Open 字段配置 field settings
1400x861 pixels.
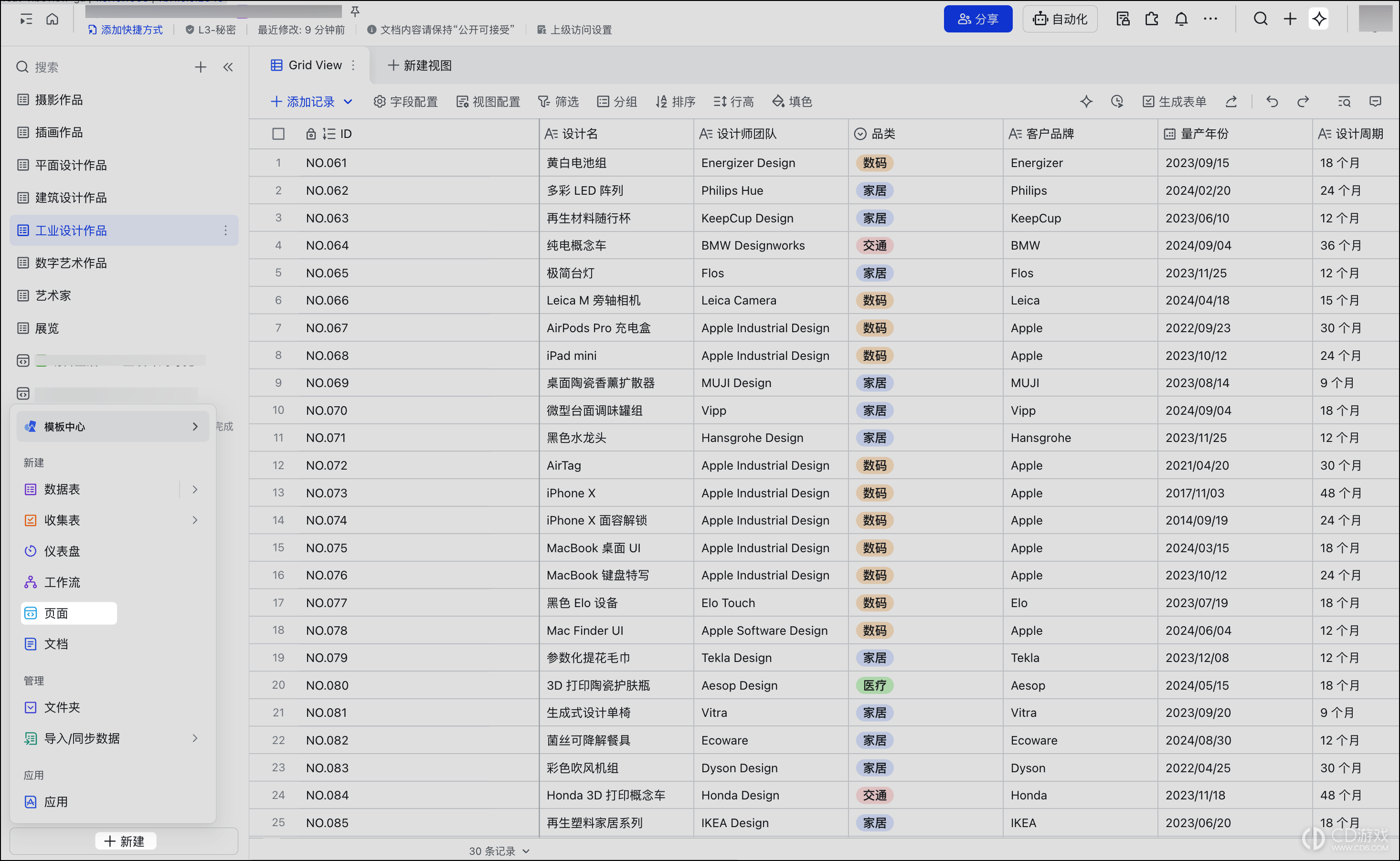click(x=405, y=102)
